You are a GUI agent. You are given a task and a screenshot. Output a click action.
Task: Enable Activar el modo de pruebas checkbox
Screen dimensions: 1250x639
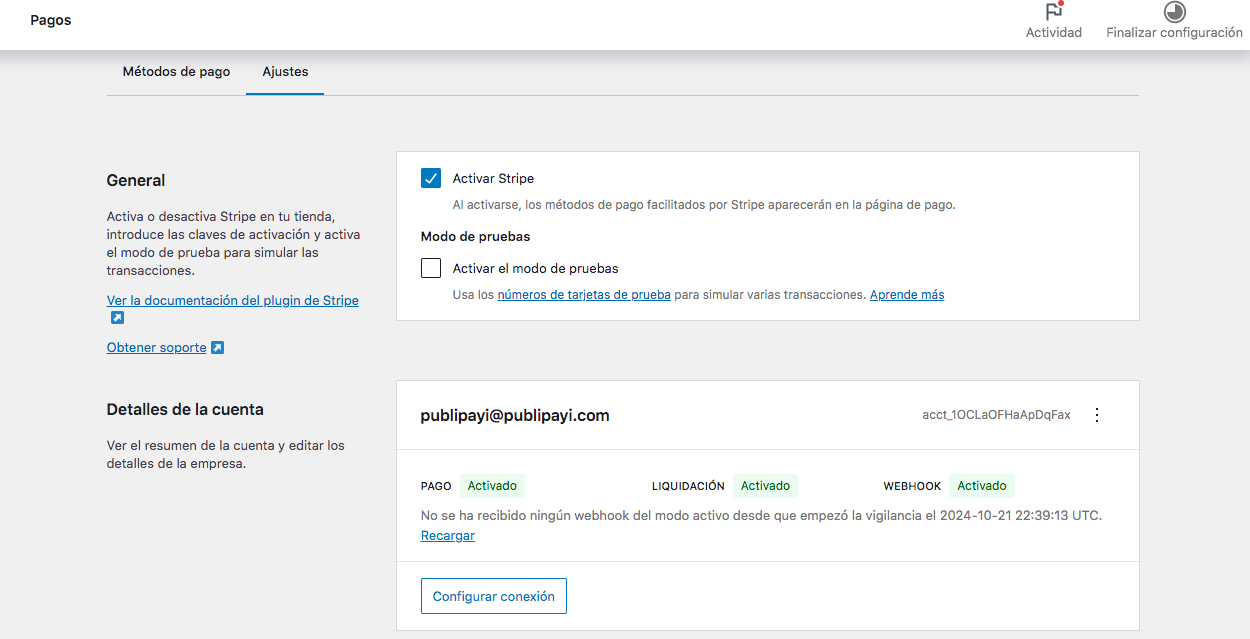coord(431,268)
